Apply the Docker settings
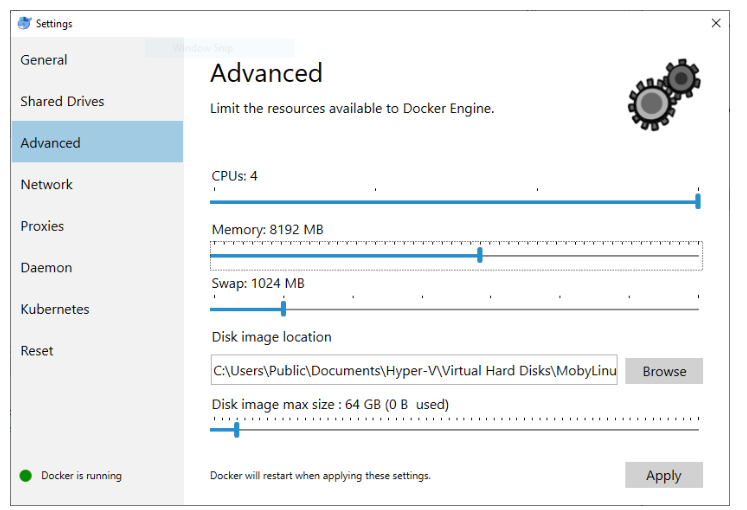 [664, 475]
